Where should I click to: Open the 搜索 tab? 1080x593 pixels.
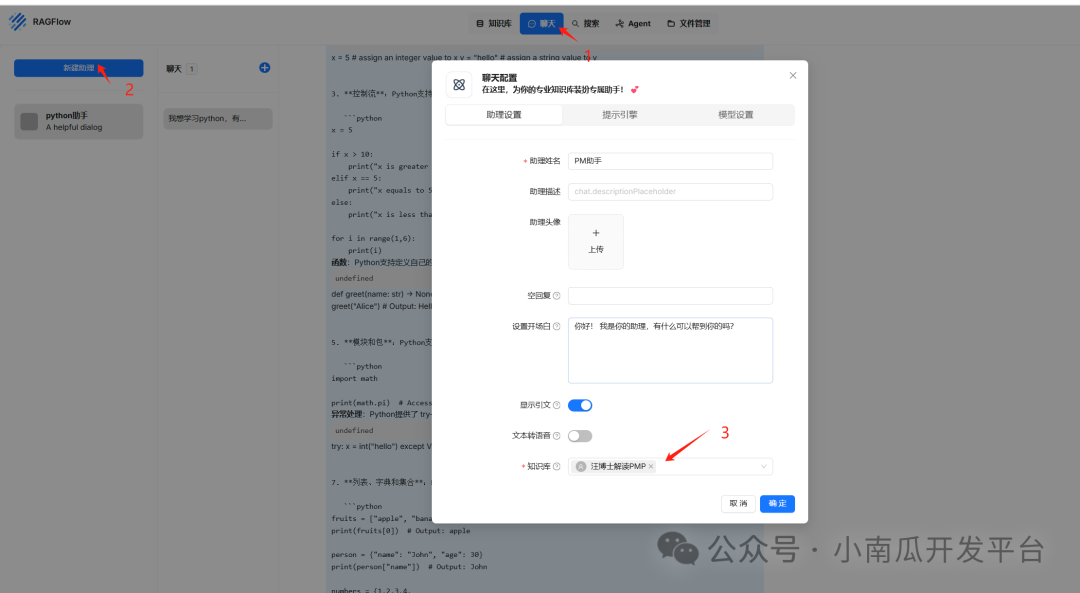click(x=585, y=23)
